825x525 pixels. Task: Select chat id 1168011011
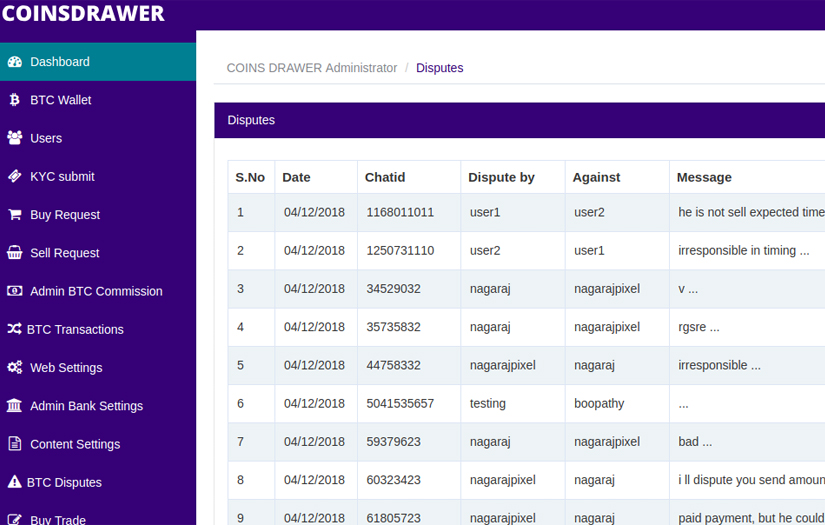400,212
